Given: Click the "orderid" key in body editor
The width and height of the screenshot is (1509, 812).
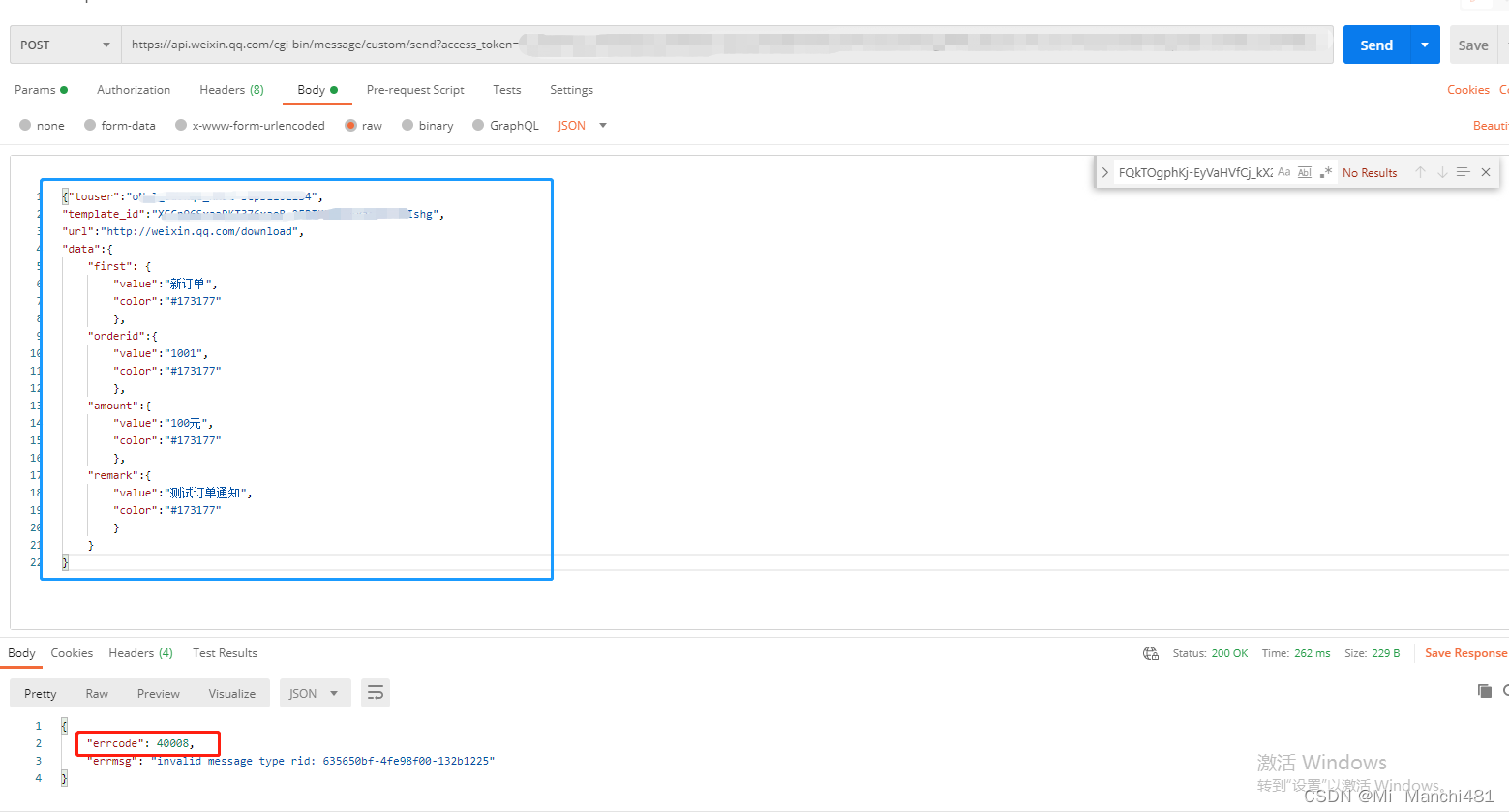Looking at the screenshot, I should coord(118,336).
